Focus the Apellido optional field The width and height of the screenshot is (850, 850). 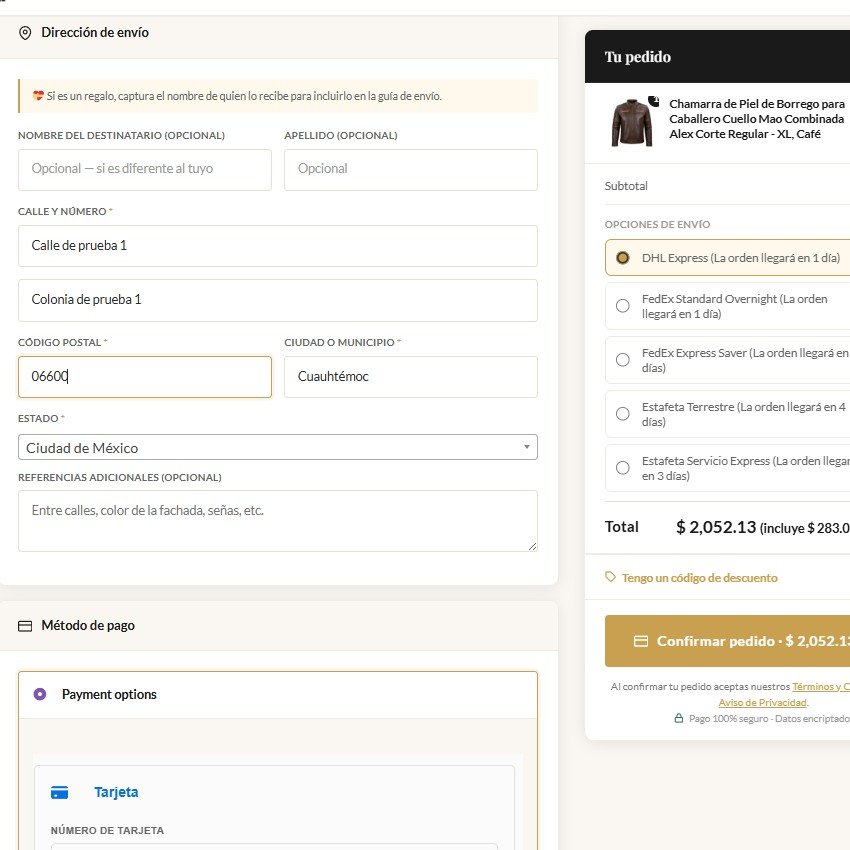pos(411,170)
